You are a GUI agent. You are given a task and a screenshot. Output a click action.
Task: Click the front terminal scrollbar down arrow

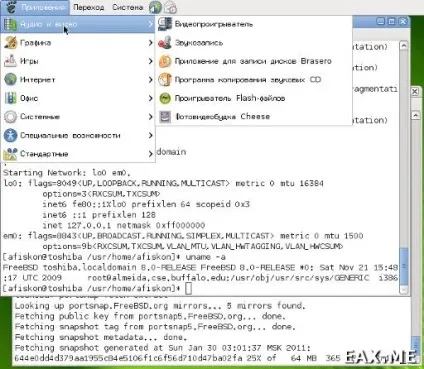(404, 290)
